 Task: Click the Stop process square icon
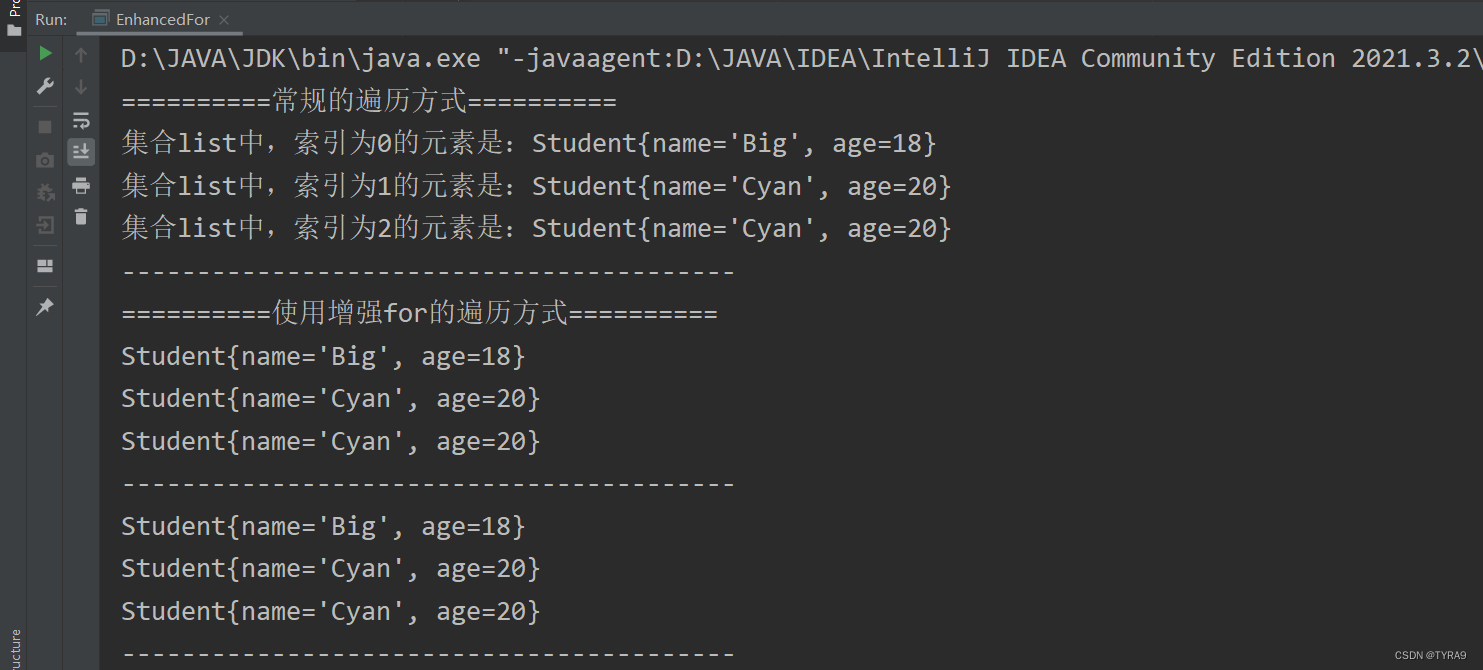[45, 127]
